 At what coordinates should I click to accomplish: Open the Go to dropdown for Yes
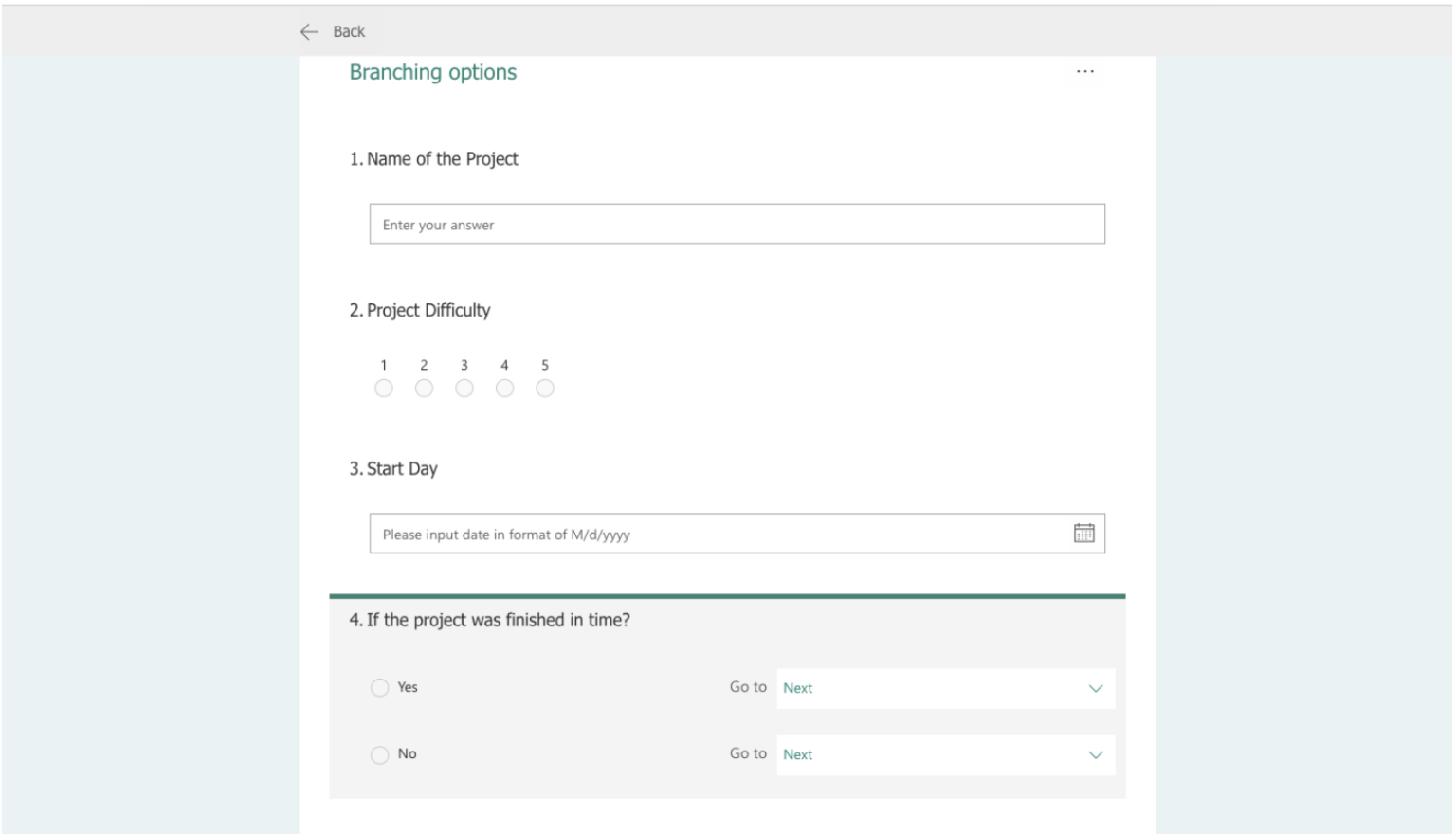(x=938, y=688)
